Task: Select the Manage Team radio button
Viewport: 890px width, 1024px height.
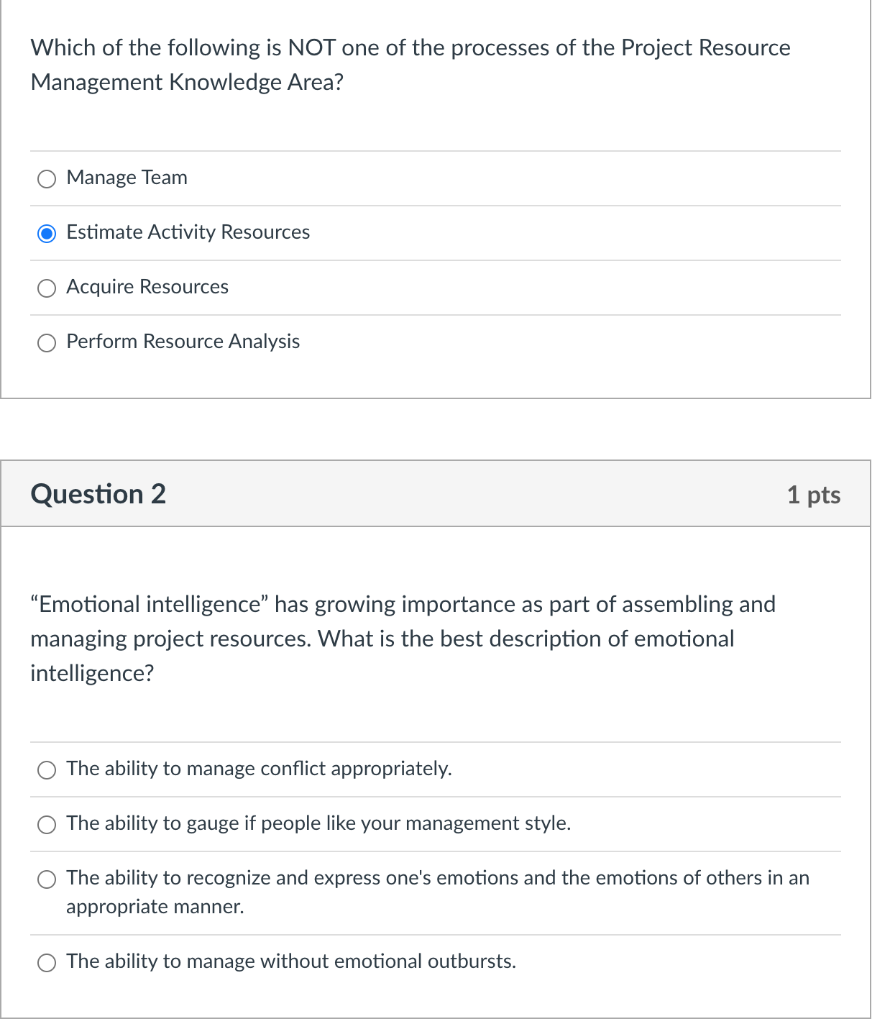Action: click(46, 179)
